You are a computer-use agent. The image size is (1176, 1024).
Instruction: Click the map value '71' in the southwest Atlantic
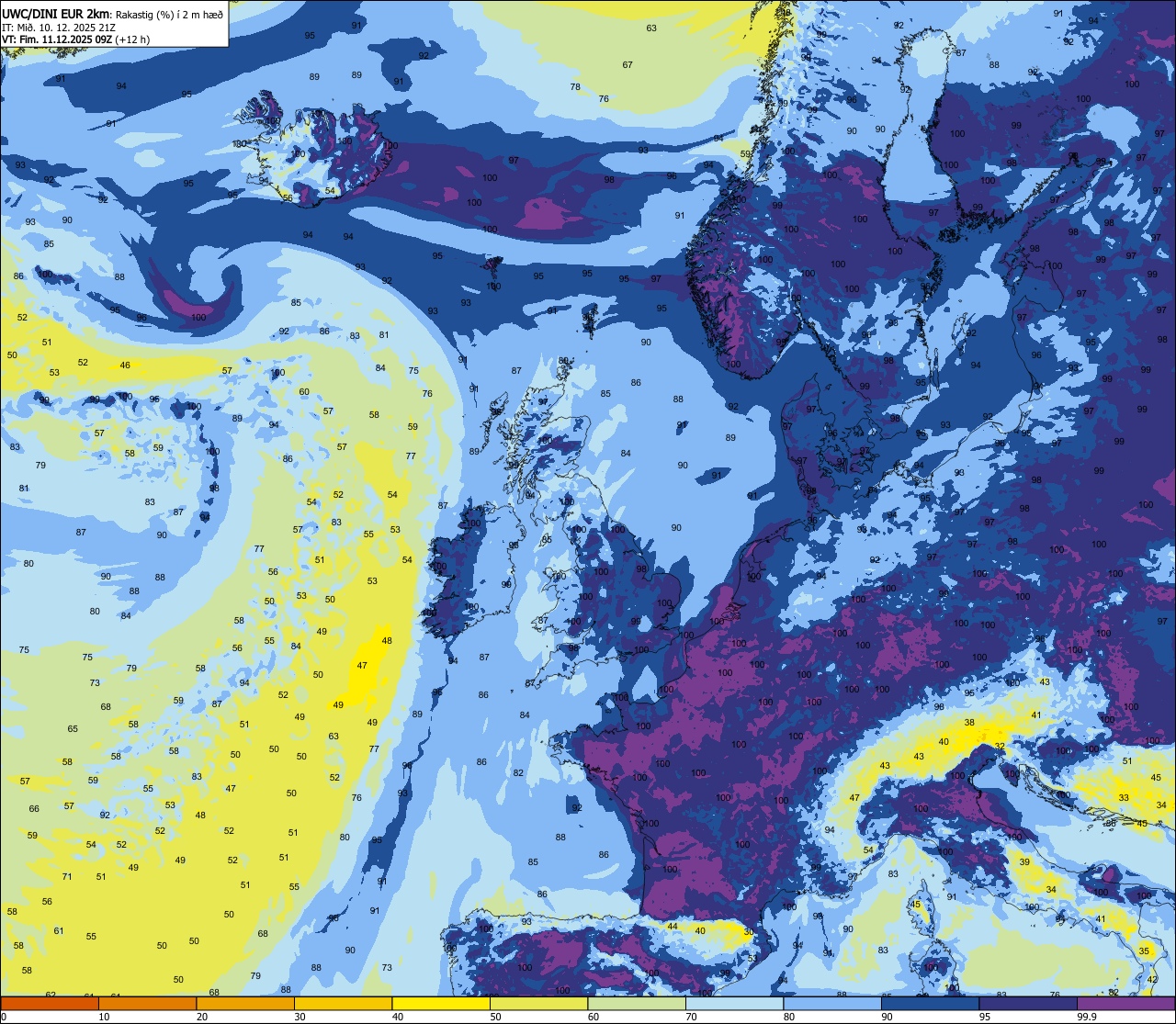(67, 876)
